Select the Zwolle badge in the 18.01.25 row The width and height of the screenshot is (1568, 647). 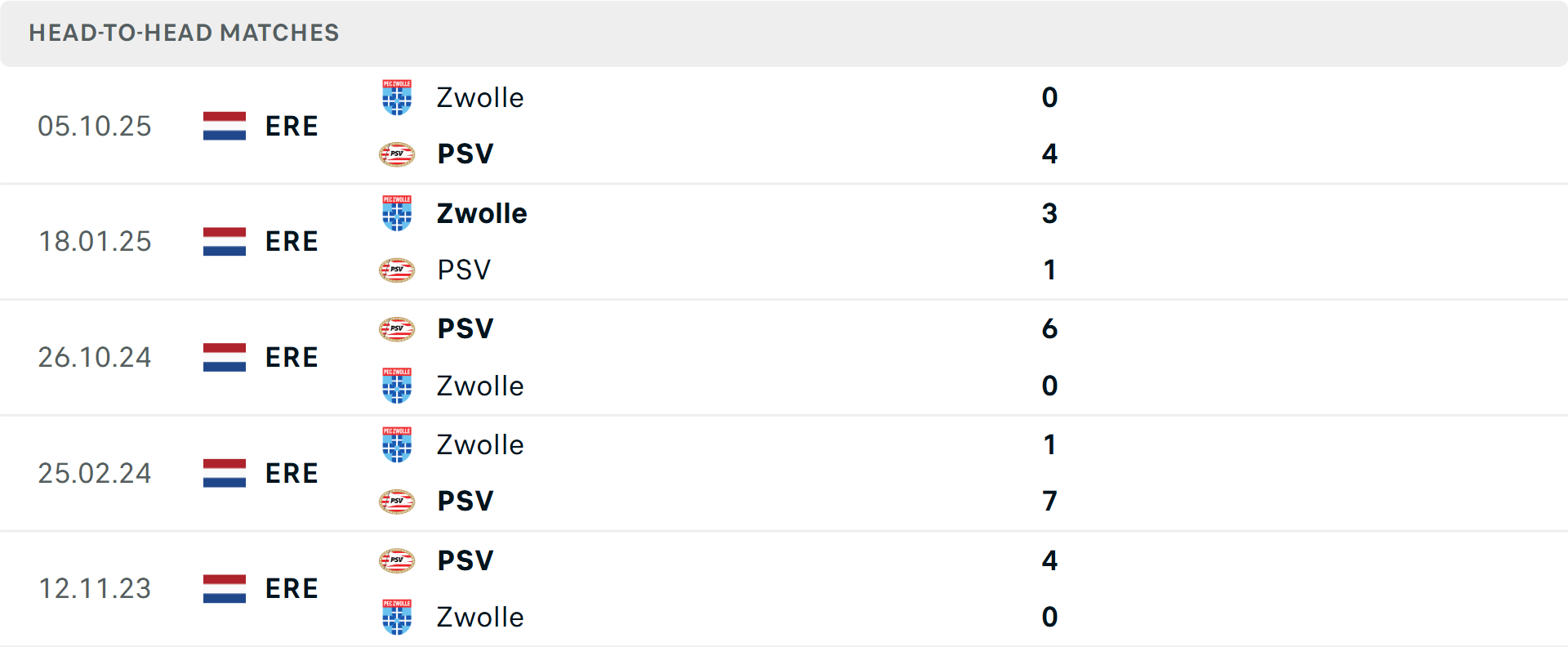point(397,213)
